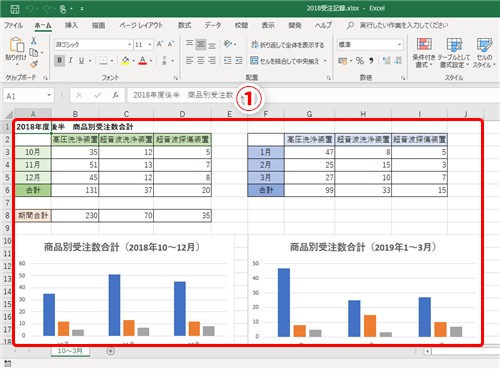Click the Name Box showing A1

click(24, 96)
